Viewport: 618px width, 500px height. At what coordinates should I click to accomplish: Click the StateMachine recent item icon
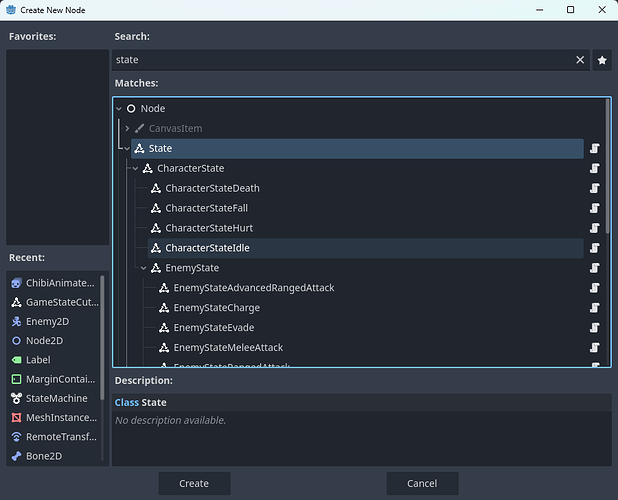16,398
